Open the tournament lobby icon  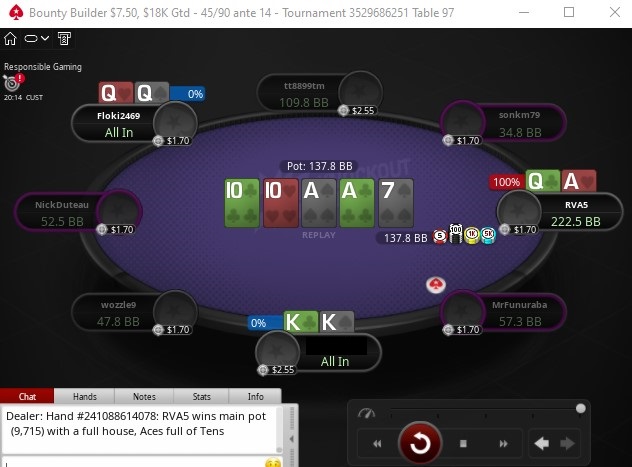(x=64, y=39)
